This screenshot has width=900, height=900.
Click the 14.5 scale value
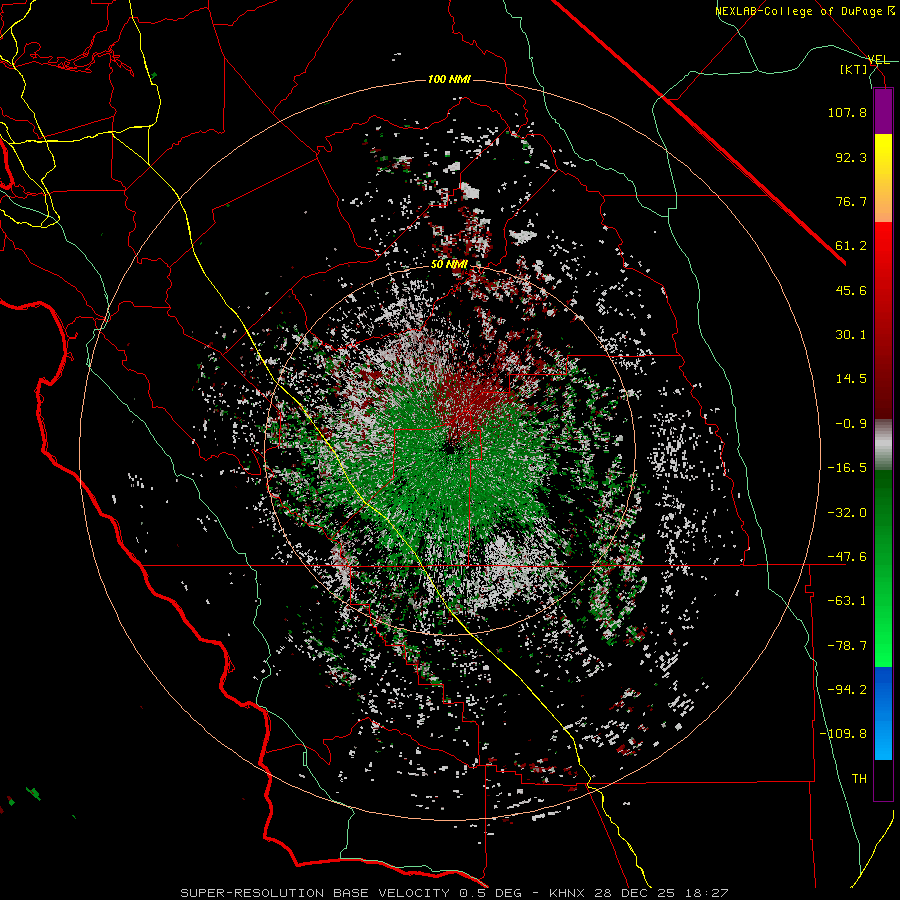tap(851, 379)
